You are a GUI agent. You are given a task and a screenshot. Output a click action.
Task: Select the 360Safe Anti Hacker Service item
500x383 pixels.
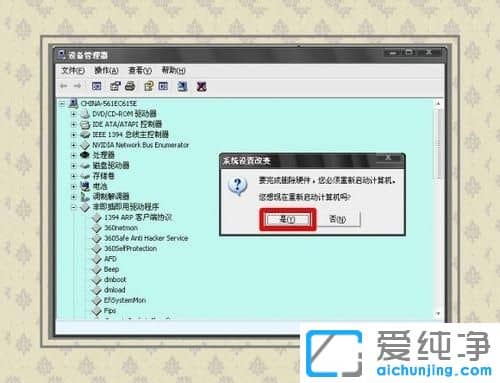click(x=146, y=238)
